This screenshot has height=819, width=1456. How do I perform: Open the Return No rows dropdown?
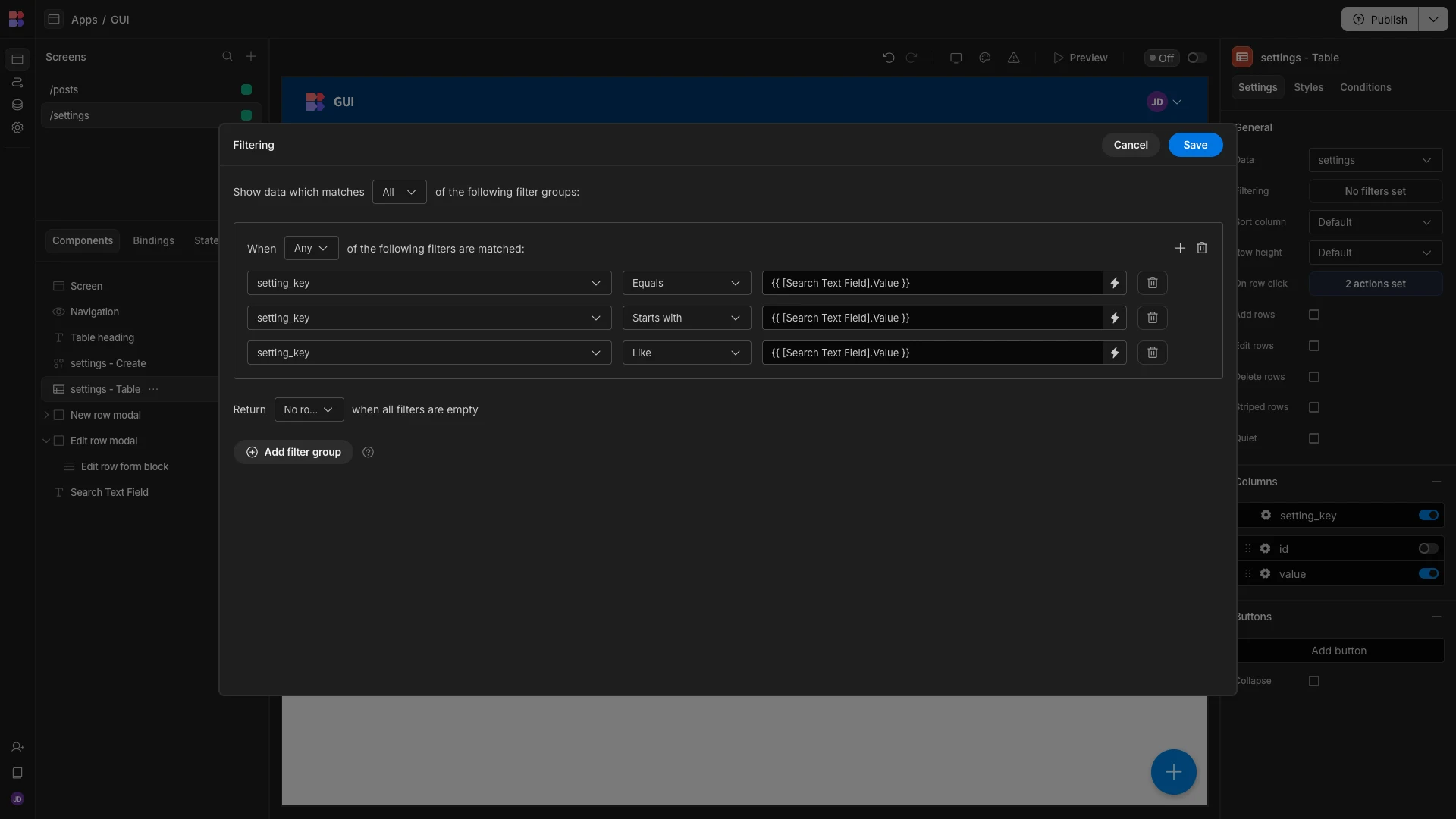309,409
